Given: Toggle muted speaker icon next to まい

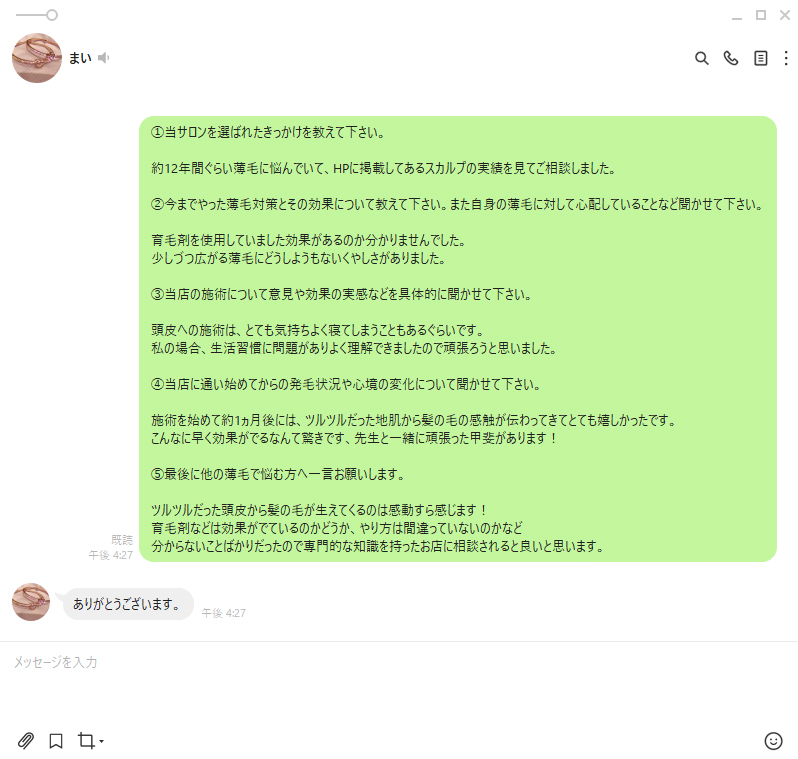Looking at the screenshot, I should coord(104,58).
